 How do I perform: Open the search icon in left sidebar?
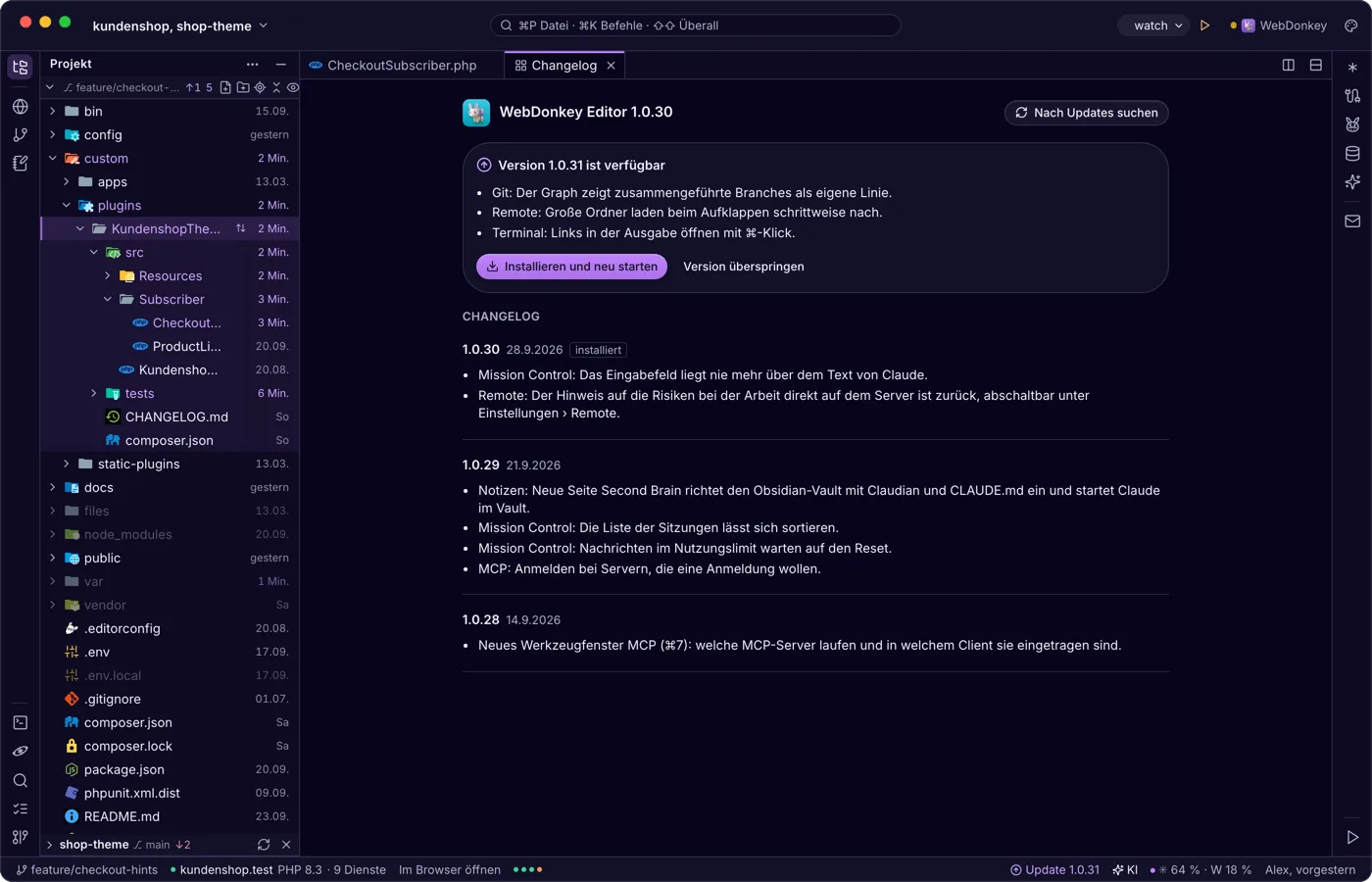[x=21, y=780]
